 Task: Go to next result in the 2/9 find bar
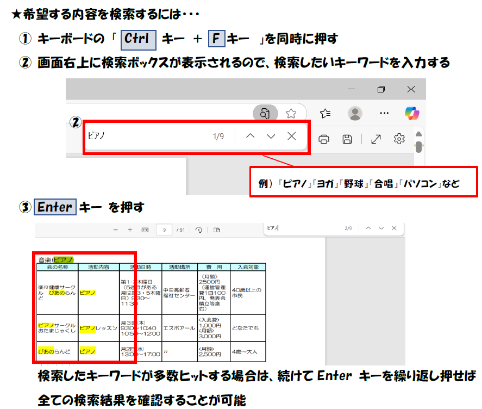pos(381,228)
